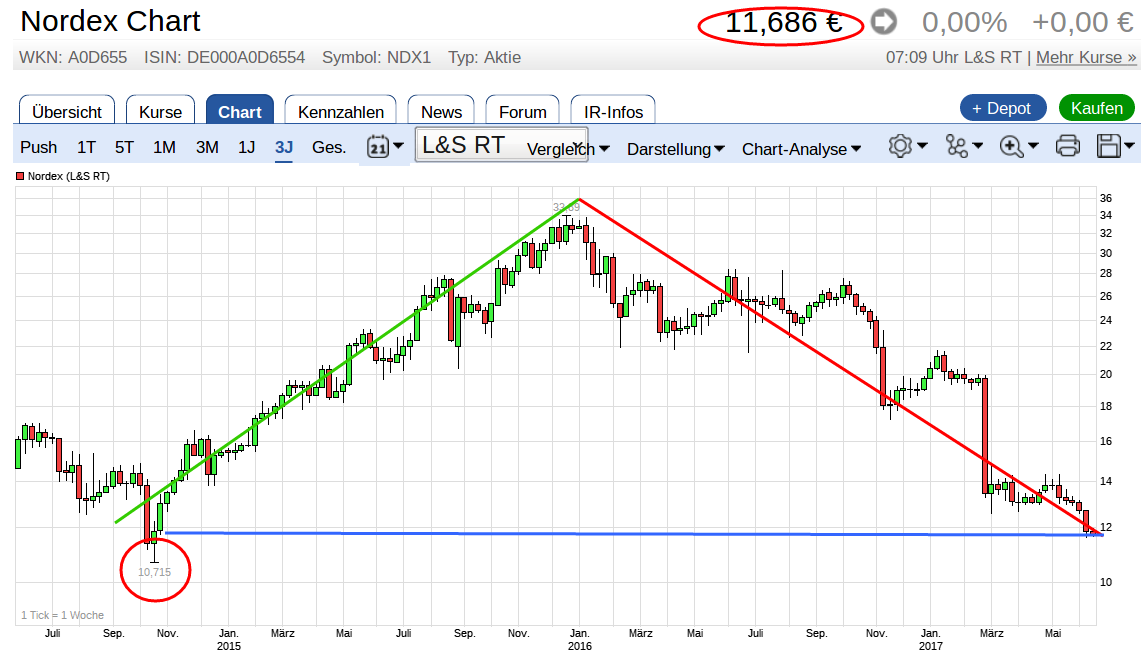The image size is (1144, 660).
Task: Click the Nordex (L&S RT) legend label
Action: pos(69,176)
